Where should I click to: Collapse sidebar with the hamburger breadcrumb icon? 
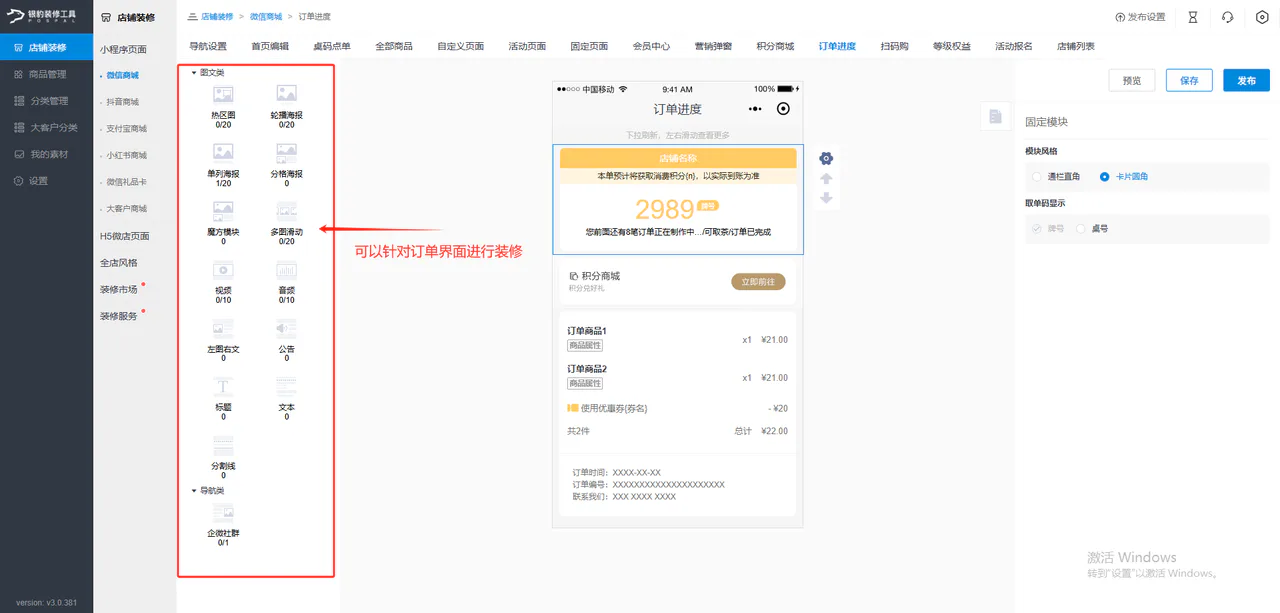click(192, 17)
